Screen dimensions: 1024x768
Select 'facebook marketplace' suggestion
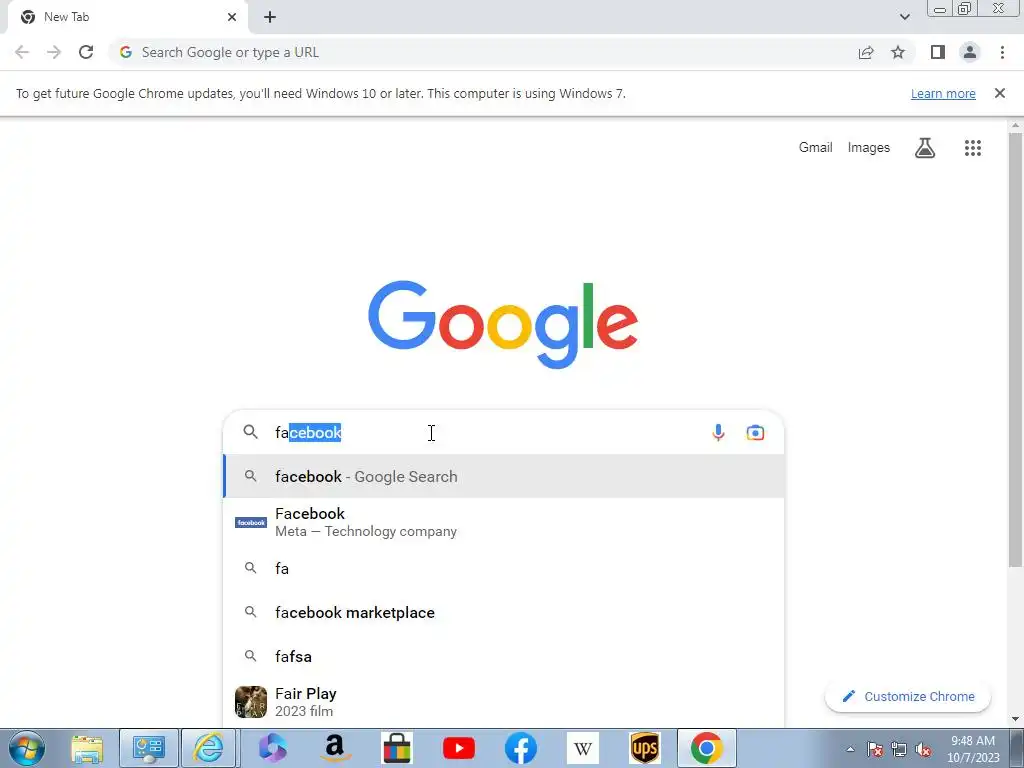pos(504,613)
